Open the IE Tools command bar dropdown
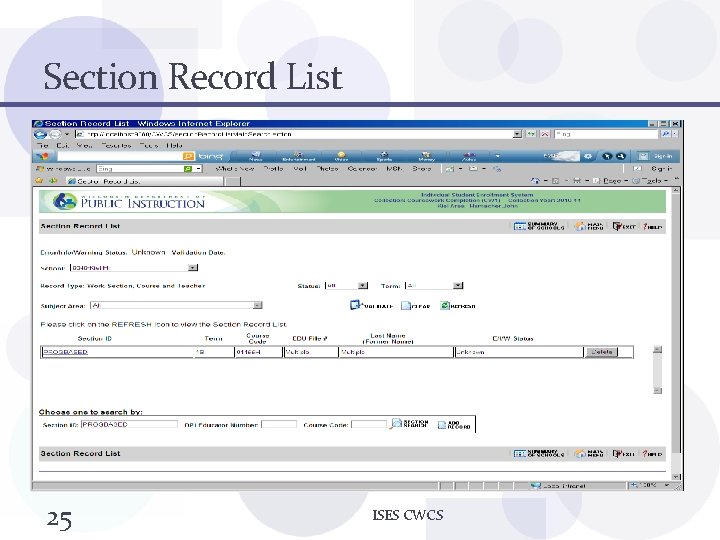This screenshot has width=720, height=540. (x=651, y=181)
